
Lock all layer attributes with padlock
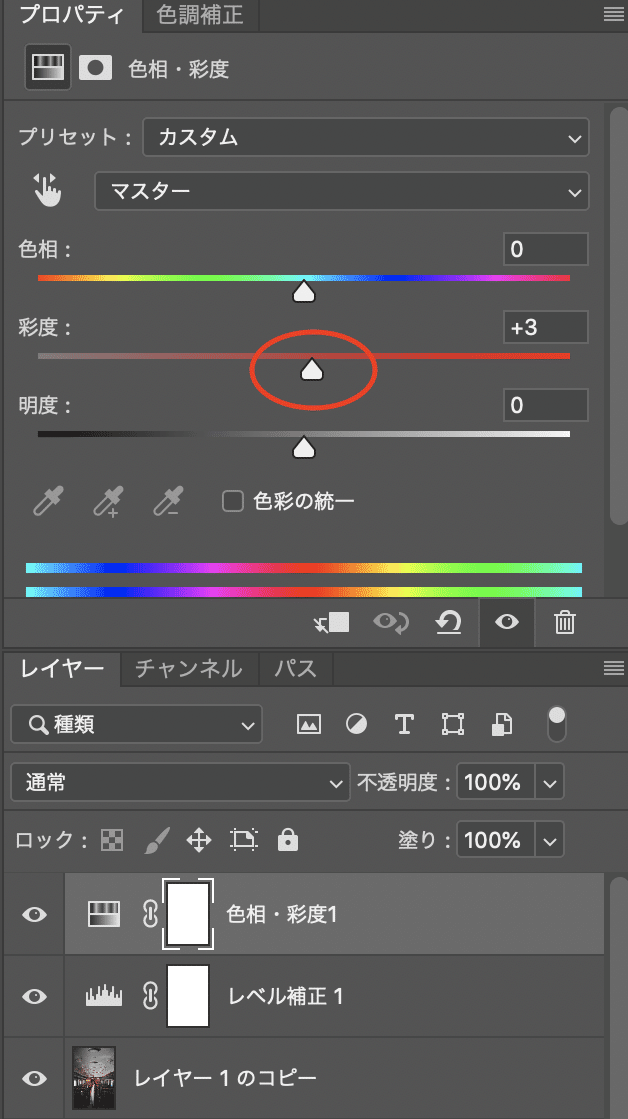(x=288, y=840)
